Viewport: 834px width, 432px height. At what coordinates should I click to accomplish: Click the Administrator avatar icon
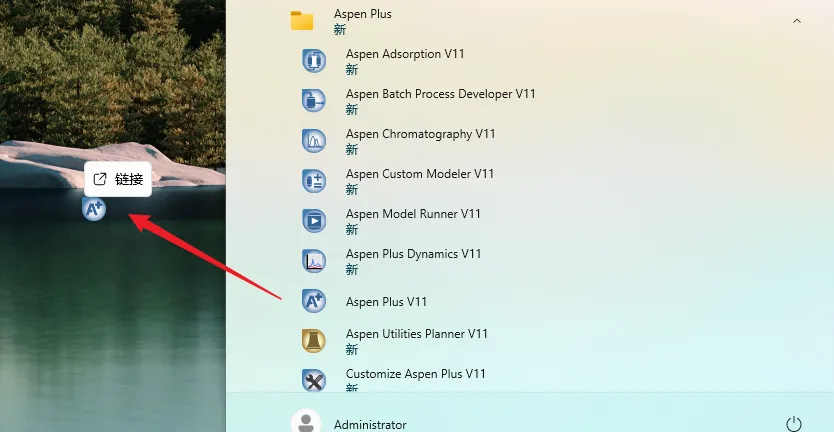(x=306, y=421)
